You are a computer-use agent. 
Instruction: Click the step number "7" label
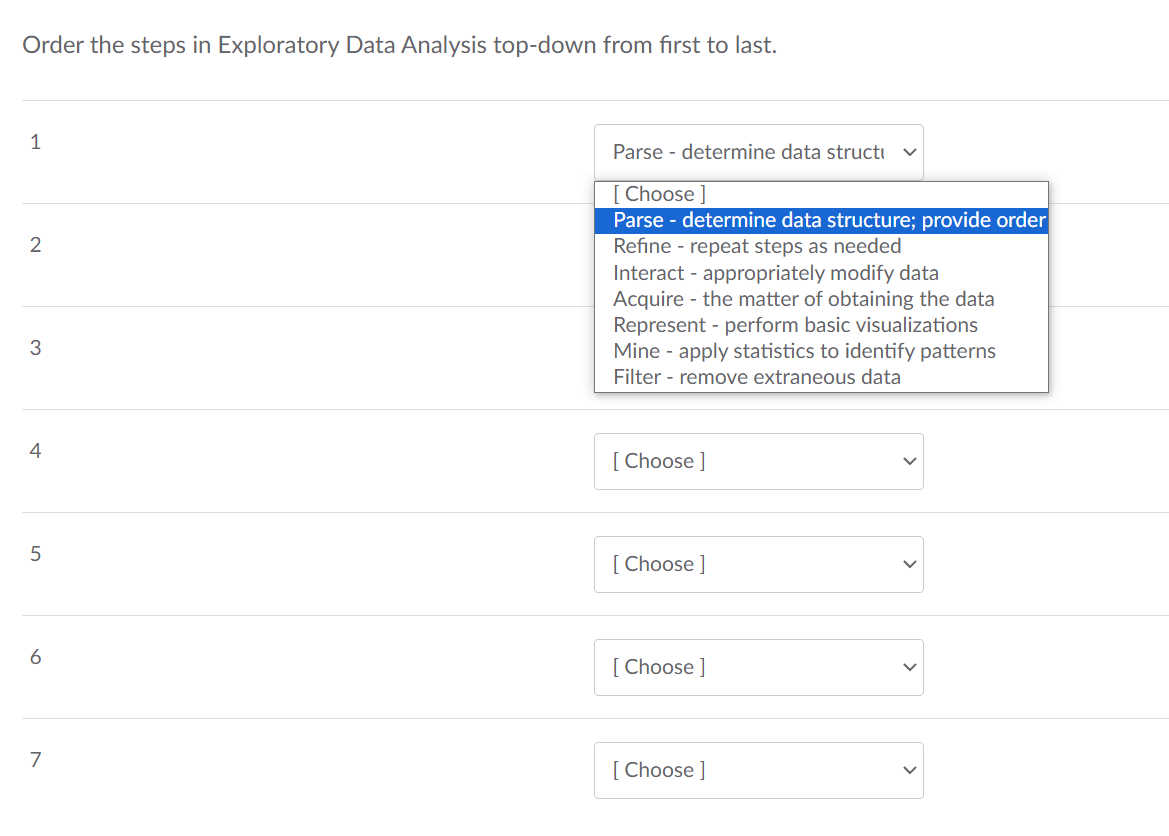pyautogui.click(x=35, y=760)
